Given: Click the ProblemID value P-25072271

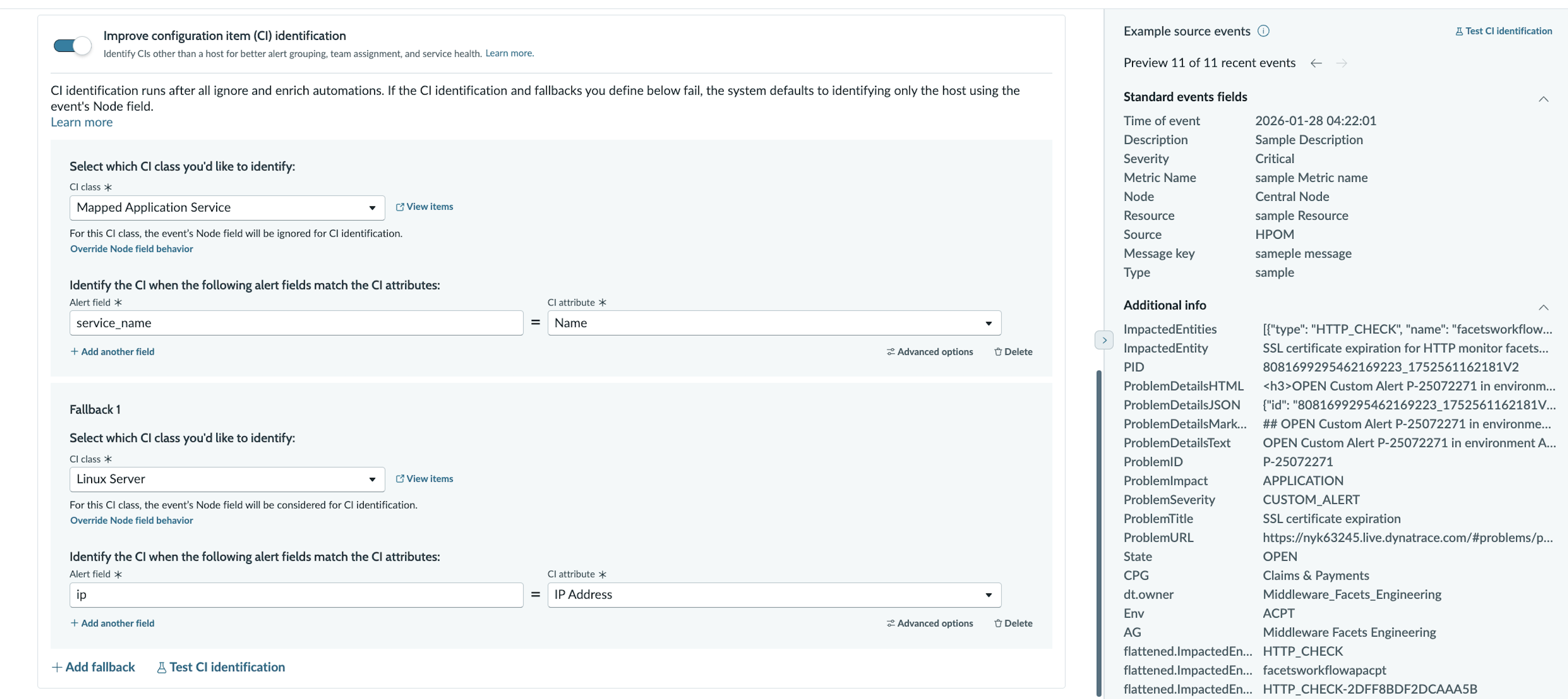Looking at the screenshot, I should pyautogui.click(x=1298, y=462).
